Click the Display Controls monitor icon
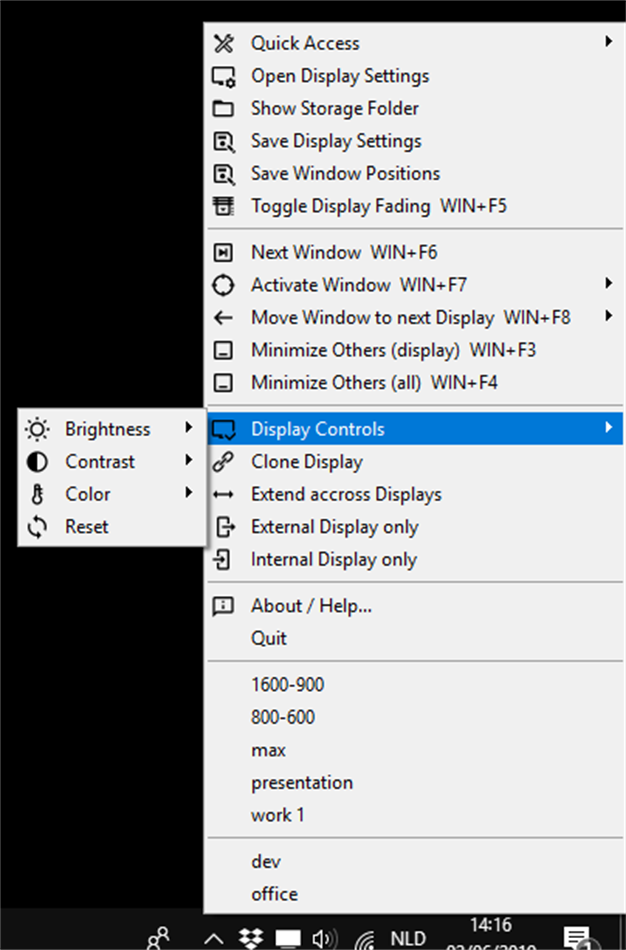 [224, 430]
